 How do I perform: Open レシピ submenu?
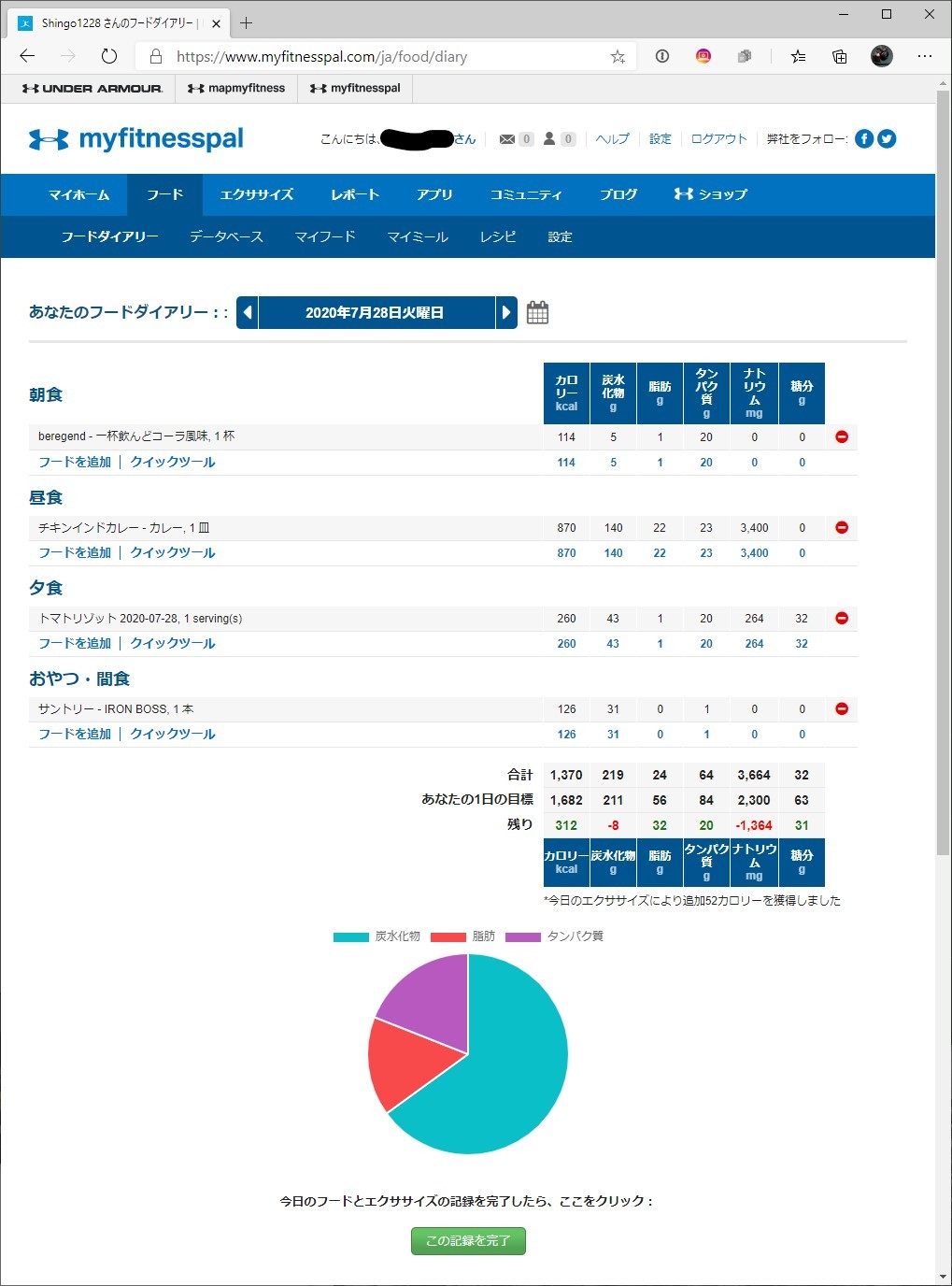pyautogui.click(x=498, y=236)
